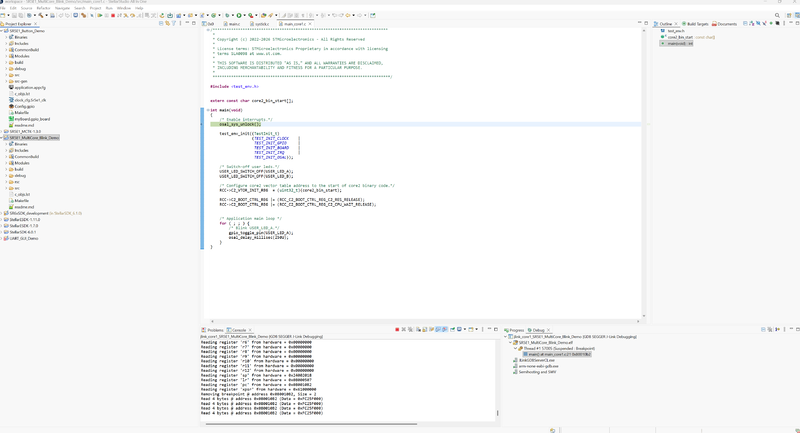The image size is (800, 433).
Task: Click the Clear Console icon
Action: point(418,329)
